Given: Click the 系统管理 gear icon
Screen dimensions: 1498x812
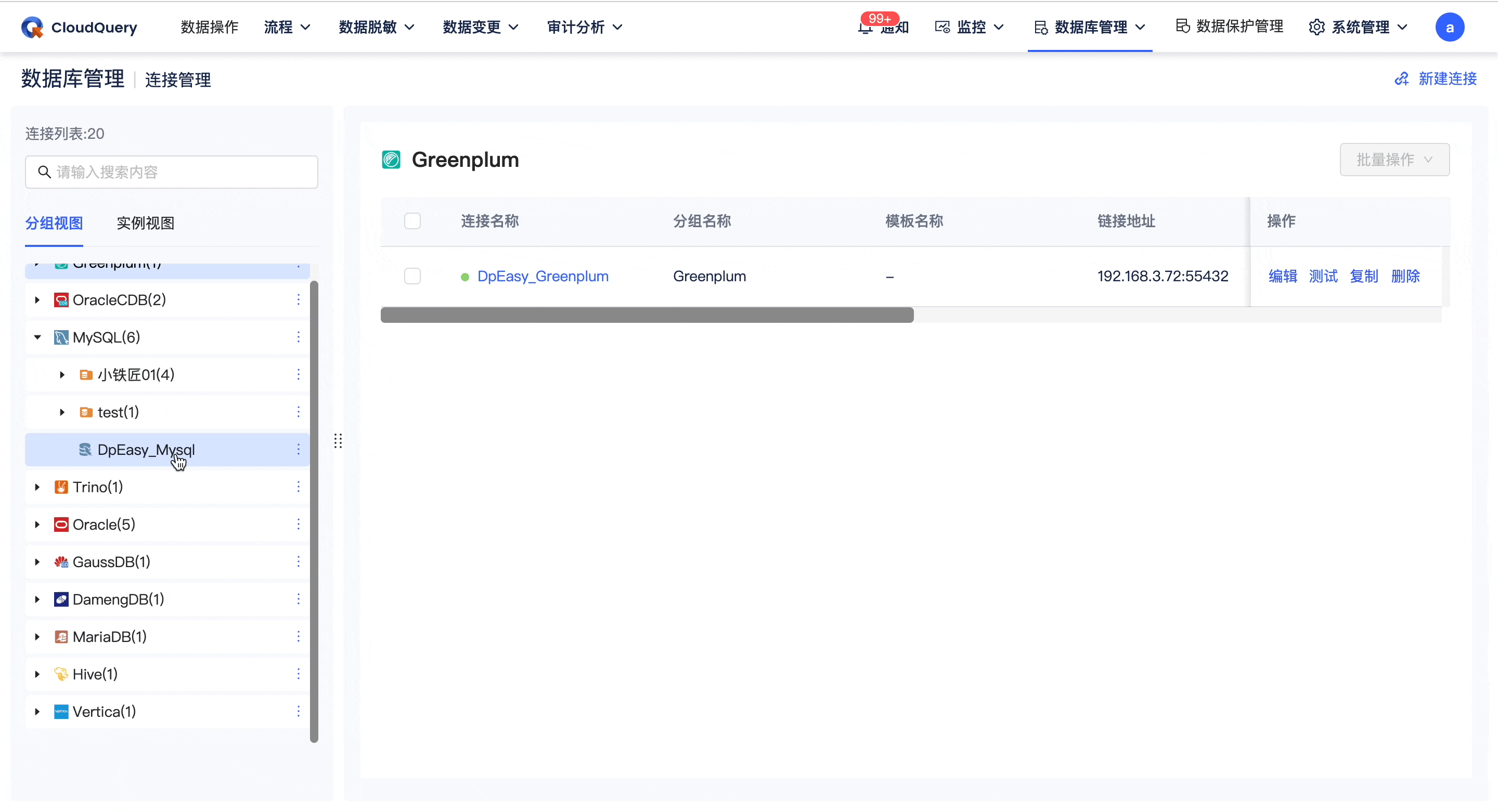Looking at the screenshot, I should pos(1317,27).
